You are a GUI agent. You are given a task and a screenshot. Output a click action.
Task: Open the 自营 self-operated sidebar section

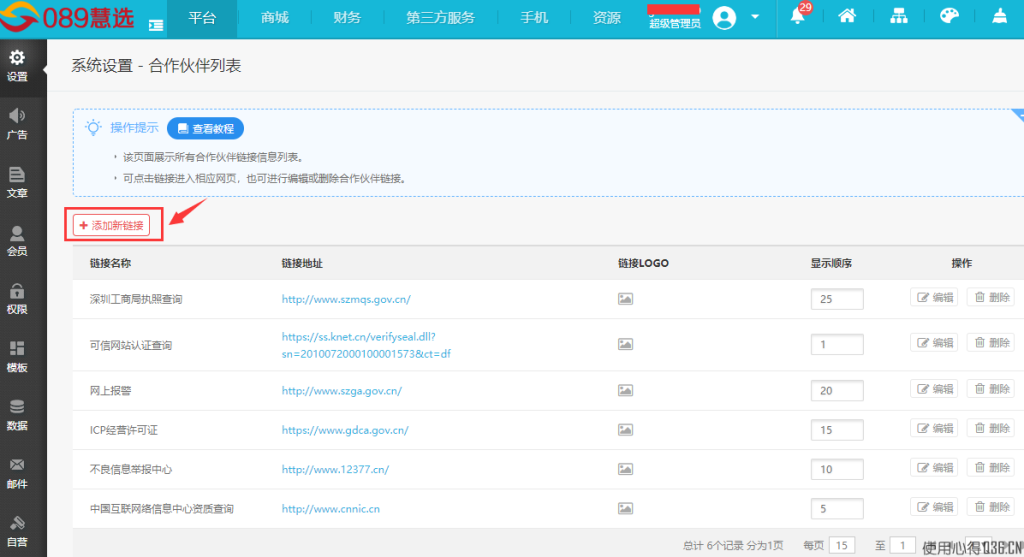click(x=18, y=531)
